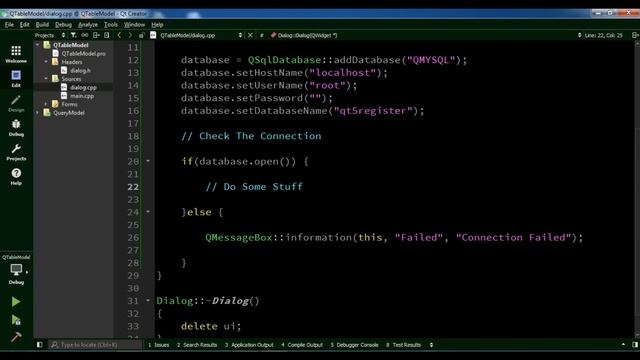This screenshot has width=640, height=360.
Task: Fold the else block at line 24
Action: [148, 212]
